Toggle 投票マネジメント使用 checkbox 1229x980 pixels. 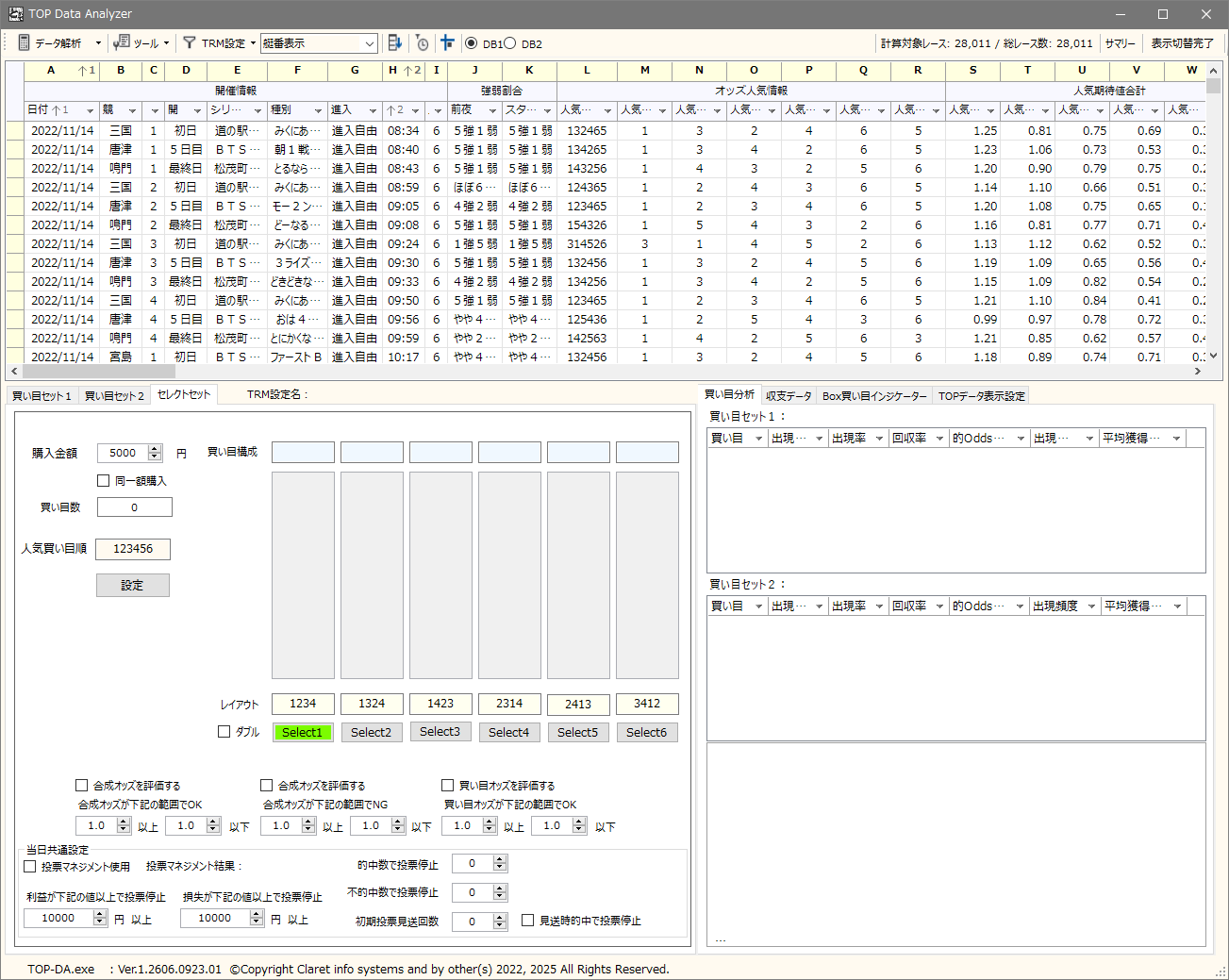point(30,867)
